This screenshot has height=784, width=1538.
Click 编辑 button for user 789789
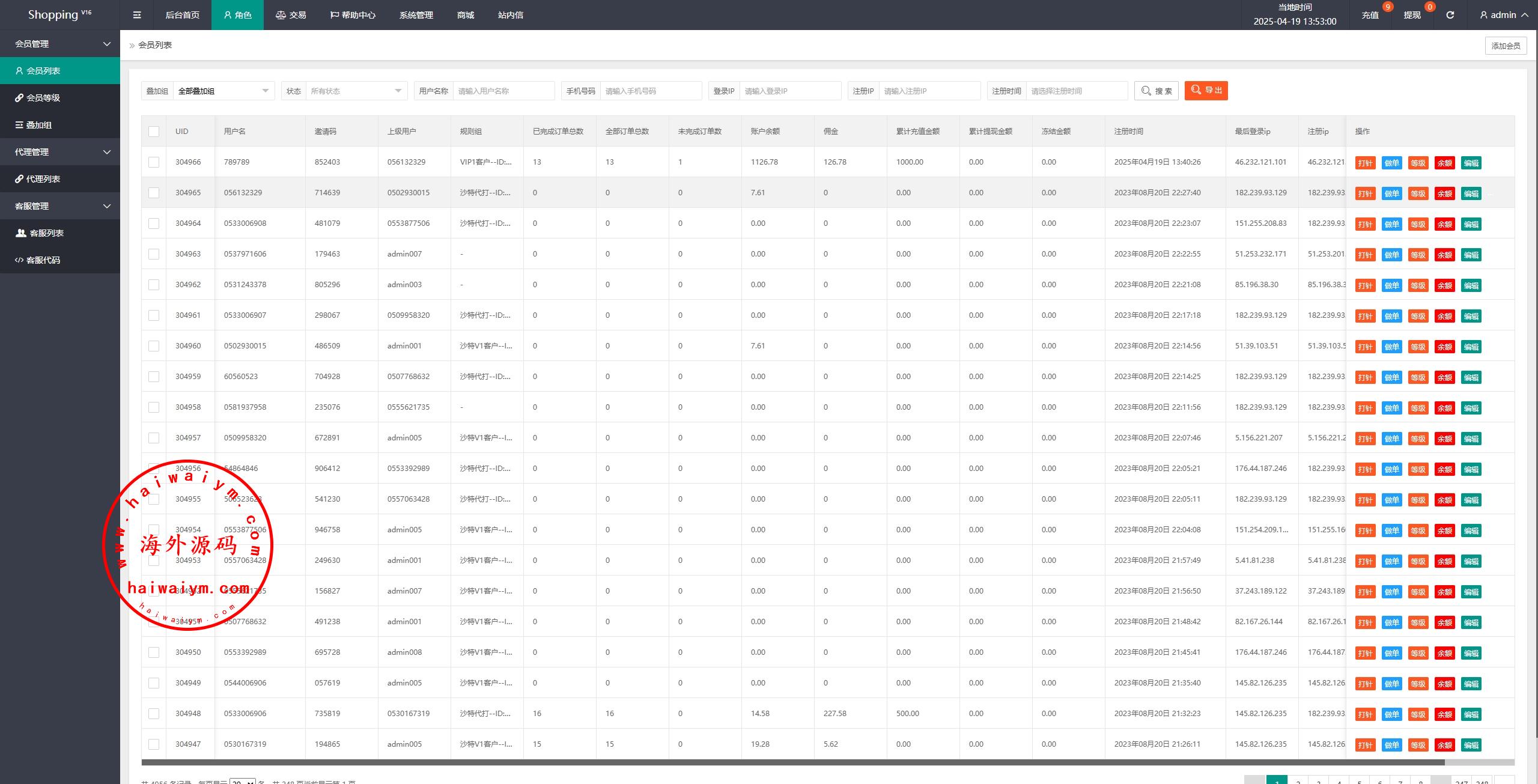(1471, 163)
